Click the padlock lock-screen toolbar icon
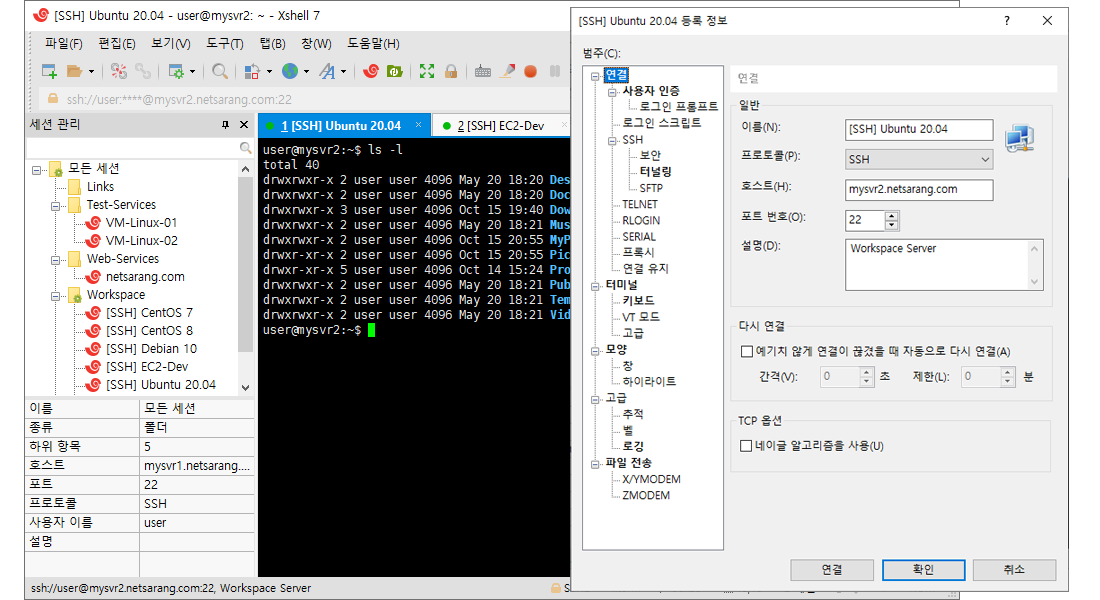Screen dimensions: 1100x600 451,71
